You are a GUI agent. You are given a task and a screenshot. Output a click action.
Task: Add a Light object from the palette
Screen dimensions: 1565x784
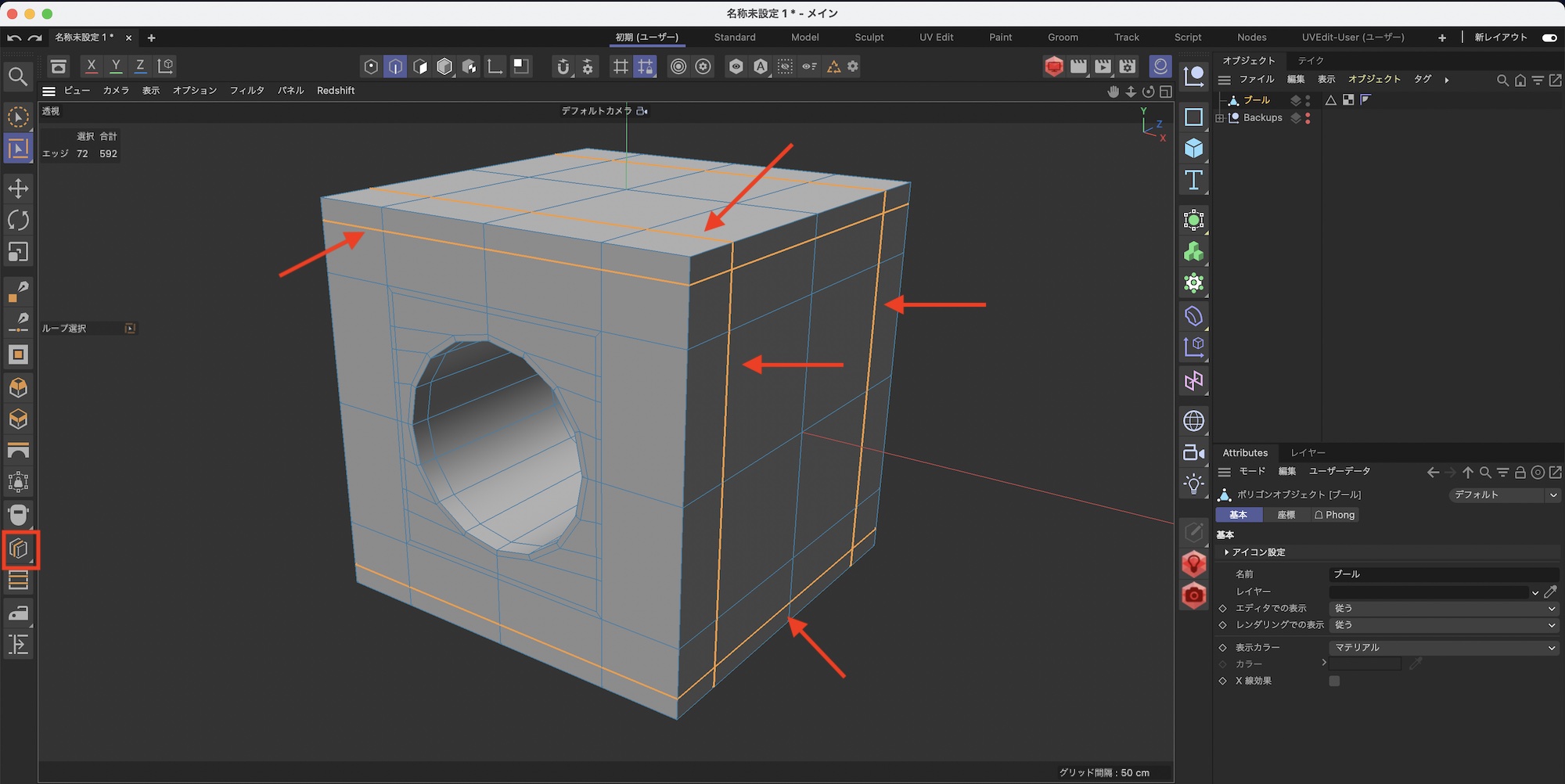[x=1193, y=484]
